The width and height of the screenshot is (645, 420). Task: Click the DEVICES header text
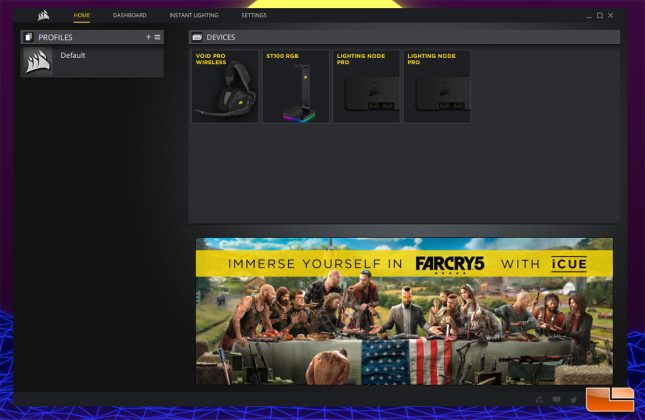coord(221,37)
